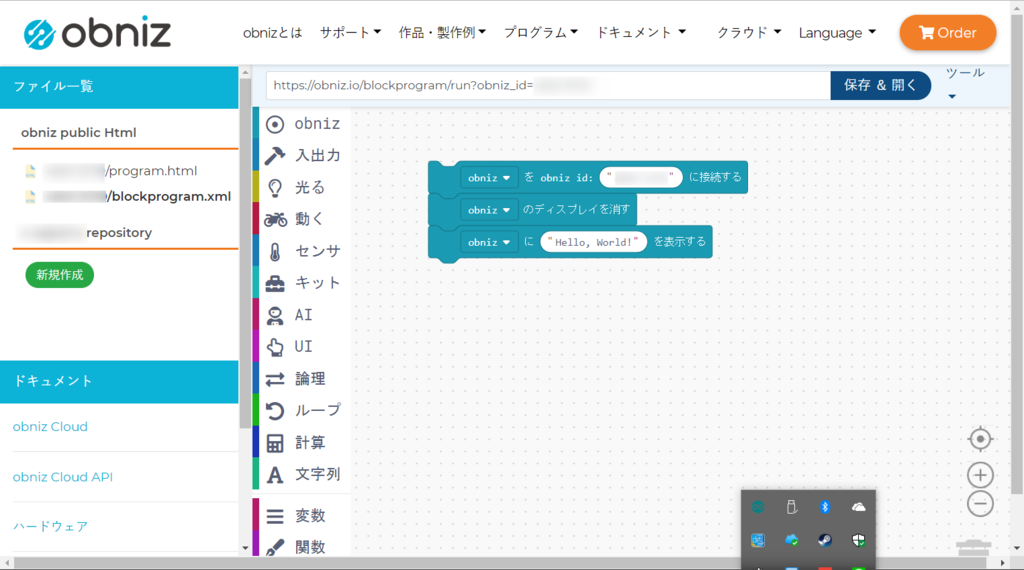Select the を表示する display block
Viewport: 1024px width, 570px height.
pyautogui.click(x=680, y=242)
